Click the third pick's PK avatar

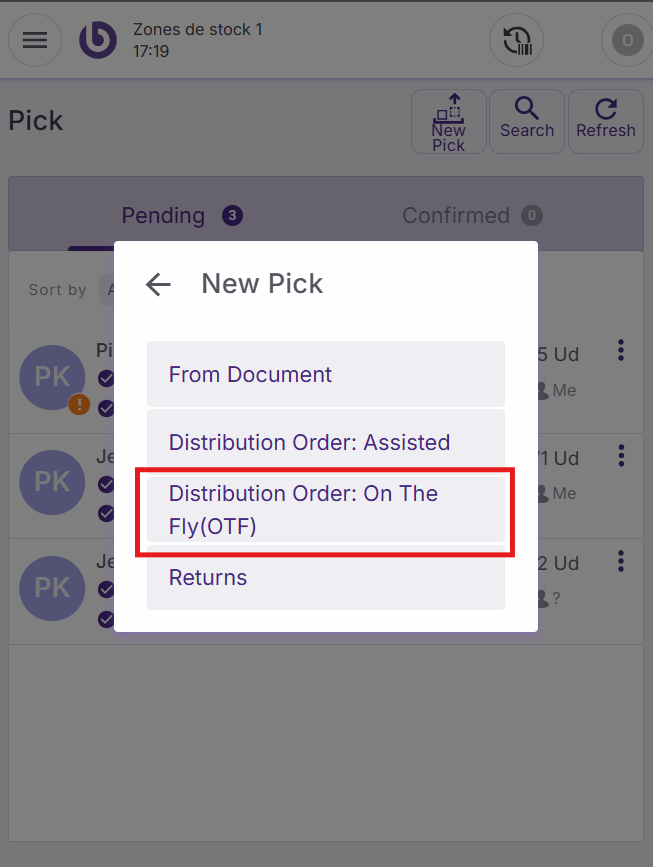[52, 587]
